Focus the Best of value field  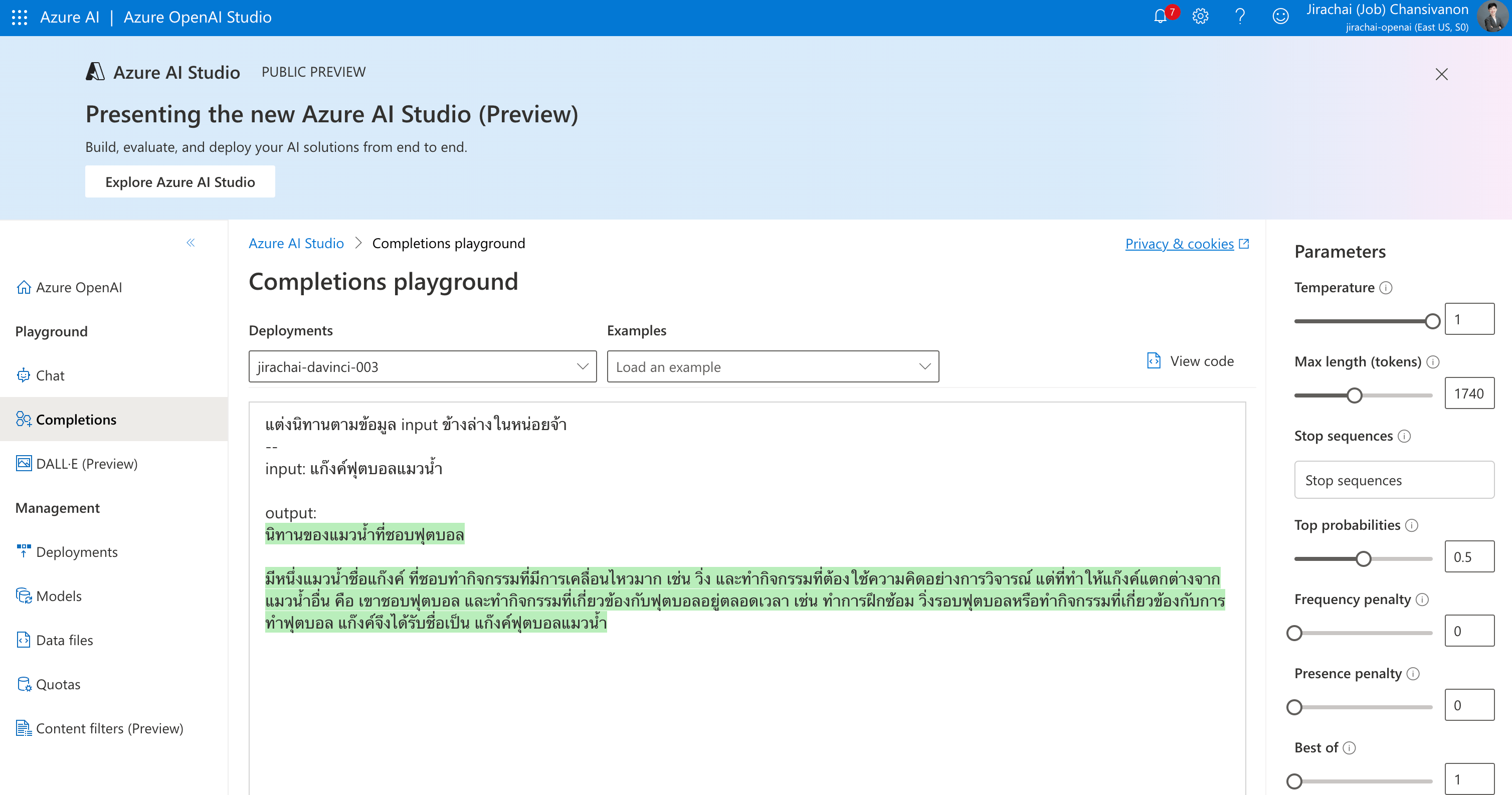click(x=1469, y=778)
